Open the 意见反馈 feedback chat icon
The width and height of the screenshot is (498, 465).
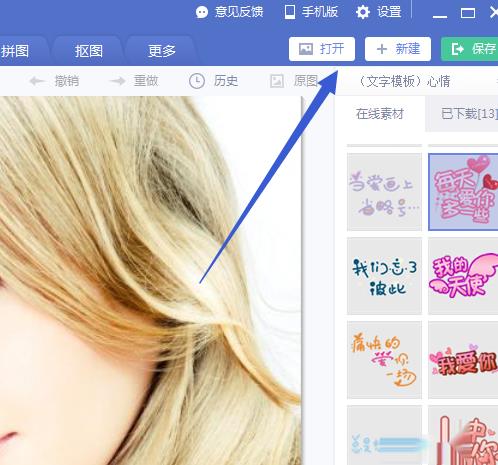point(202,12)
